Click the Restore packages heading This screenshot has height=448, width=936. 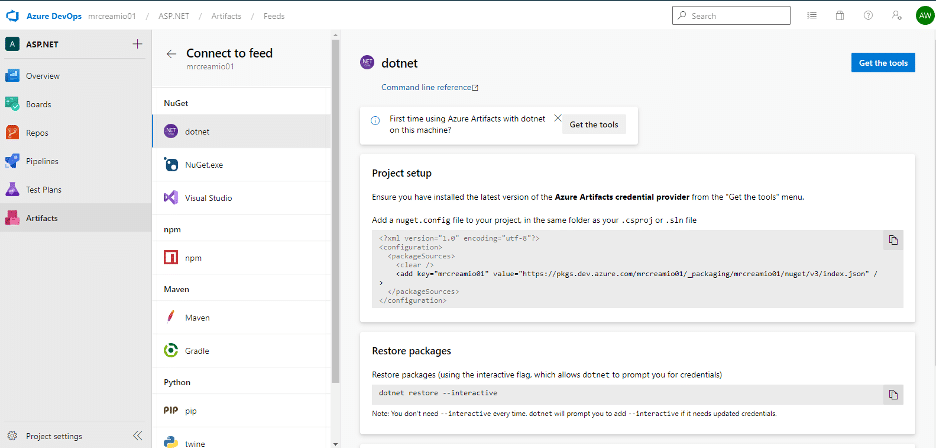pos(411,351)
